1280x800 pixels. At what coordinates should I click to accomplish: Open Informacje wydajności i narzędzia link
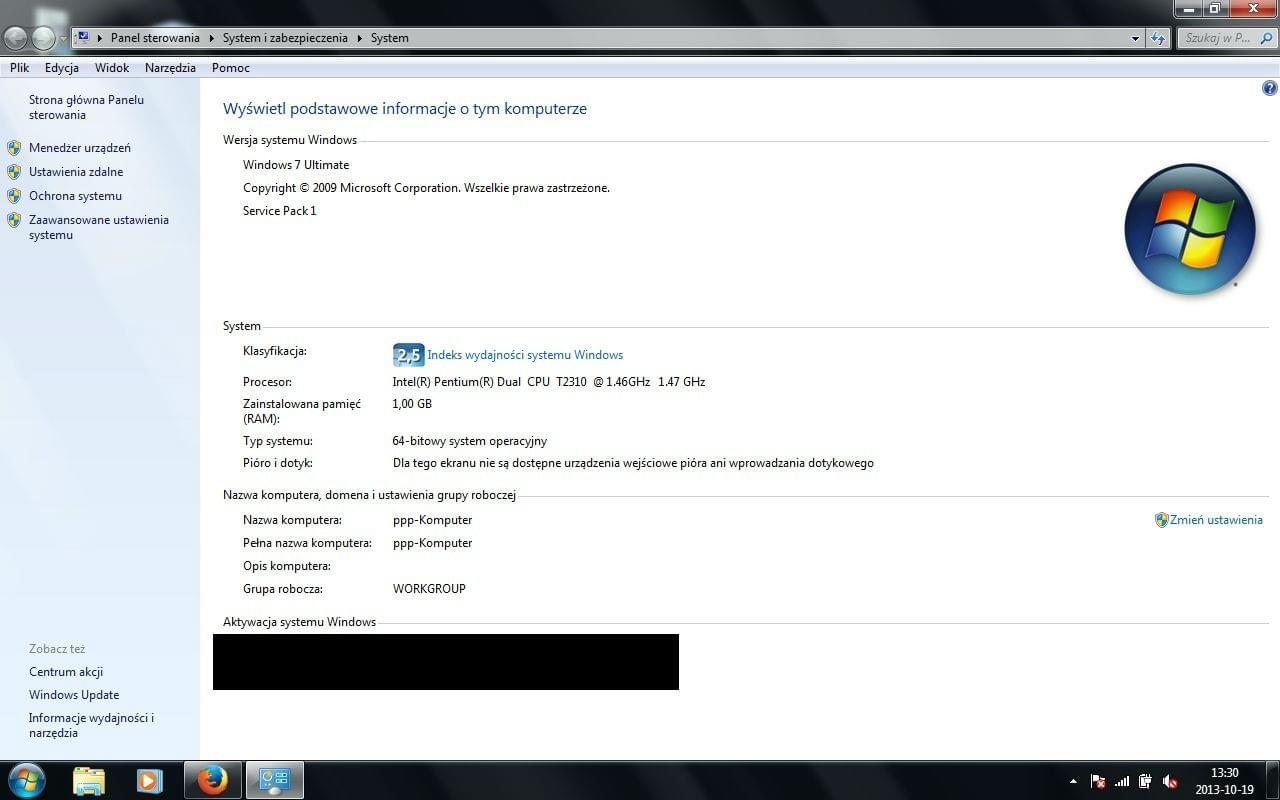(91, 725)
